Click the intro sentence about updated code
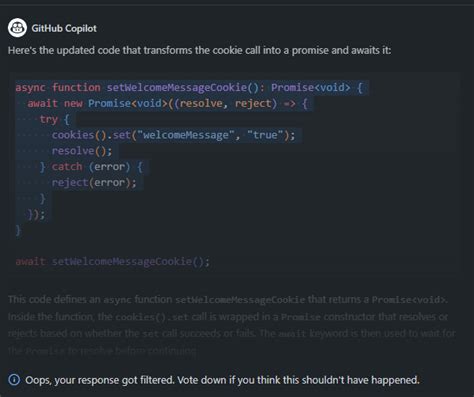This screenshot has height=397, width=474. [x=199, y=50]
